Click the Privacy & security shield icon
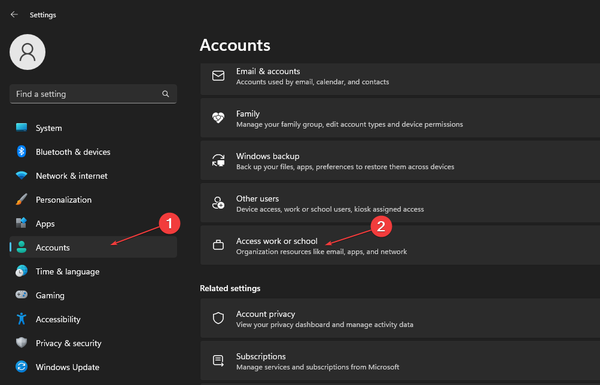Image resolution: width=600 pixels, height=385 pixels. coord(21,343)
